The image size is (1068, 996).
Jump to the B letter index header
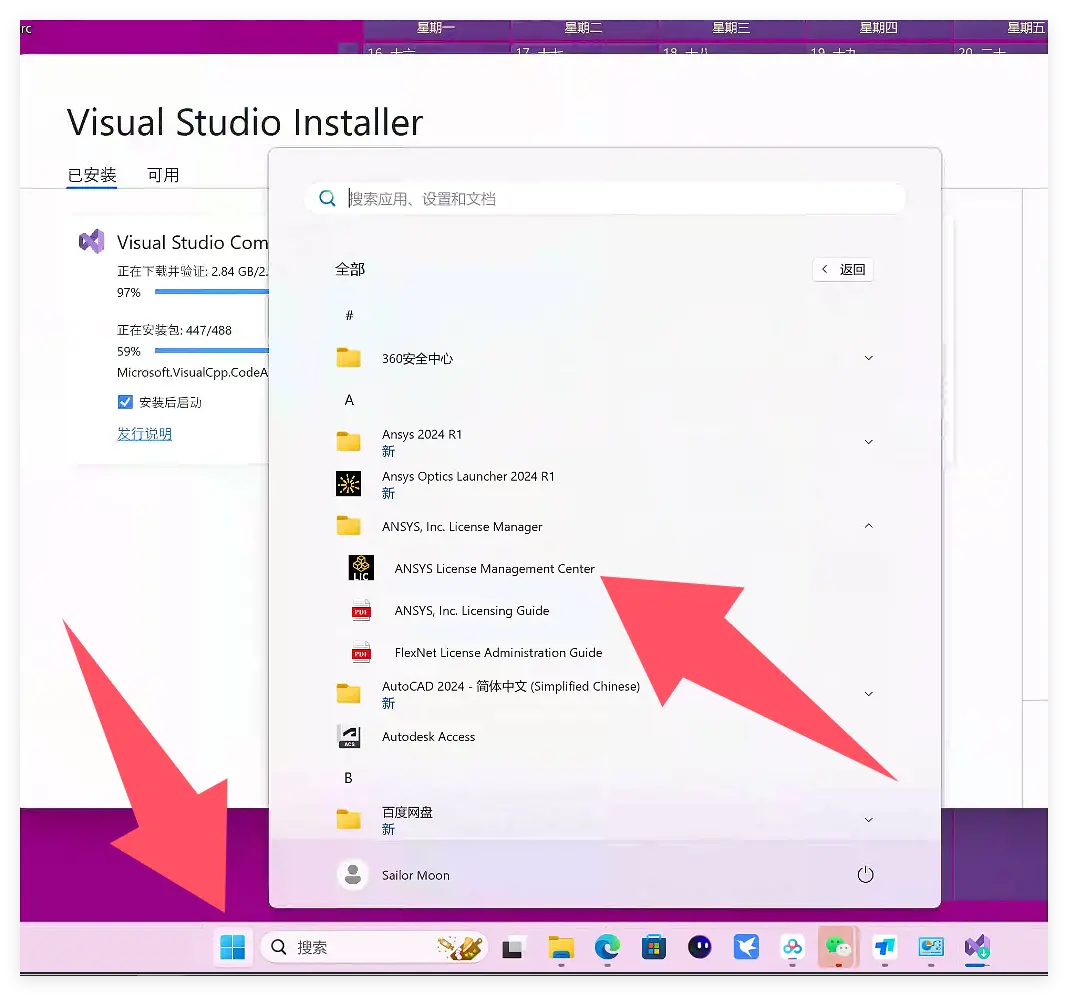(x=348, y=778)
